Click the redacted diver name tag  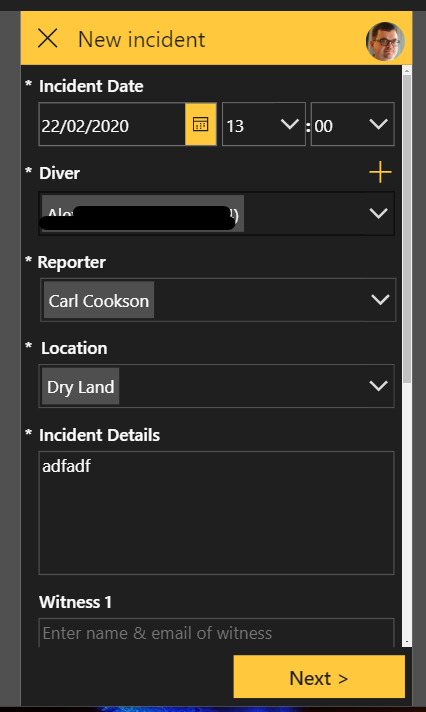(143, 213)
